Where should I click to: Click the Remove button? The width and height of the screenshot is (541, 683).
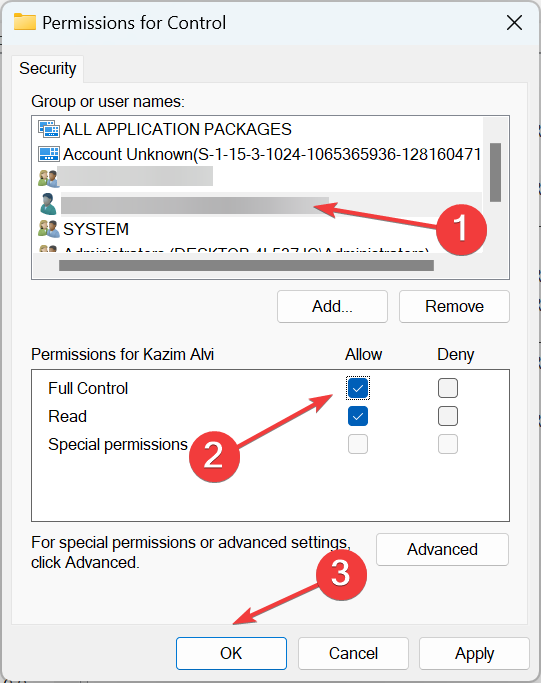point(454,306)
